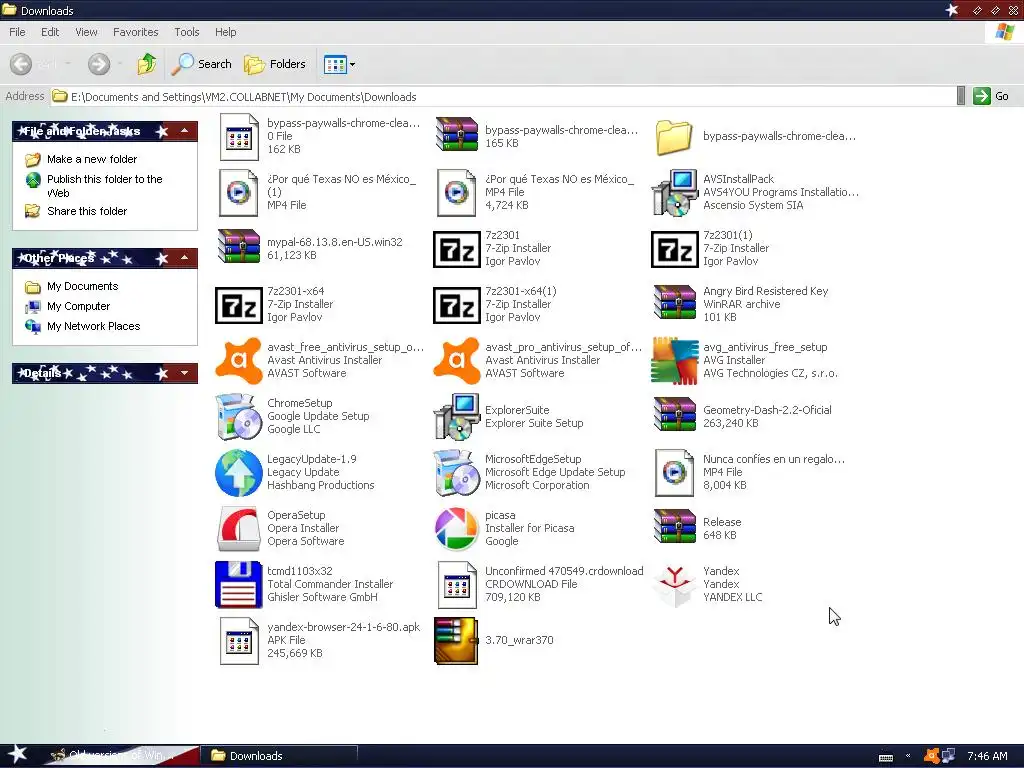
Task: Toggle the Folders pane
Action: [x=275, y=64]
